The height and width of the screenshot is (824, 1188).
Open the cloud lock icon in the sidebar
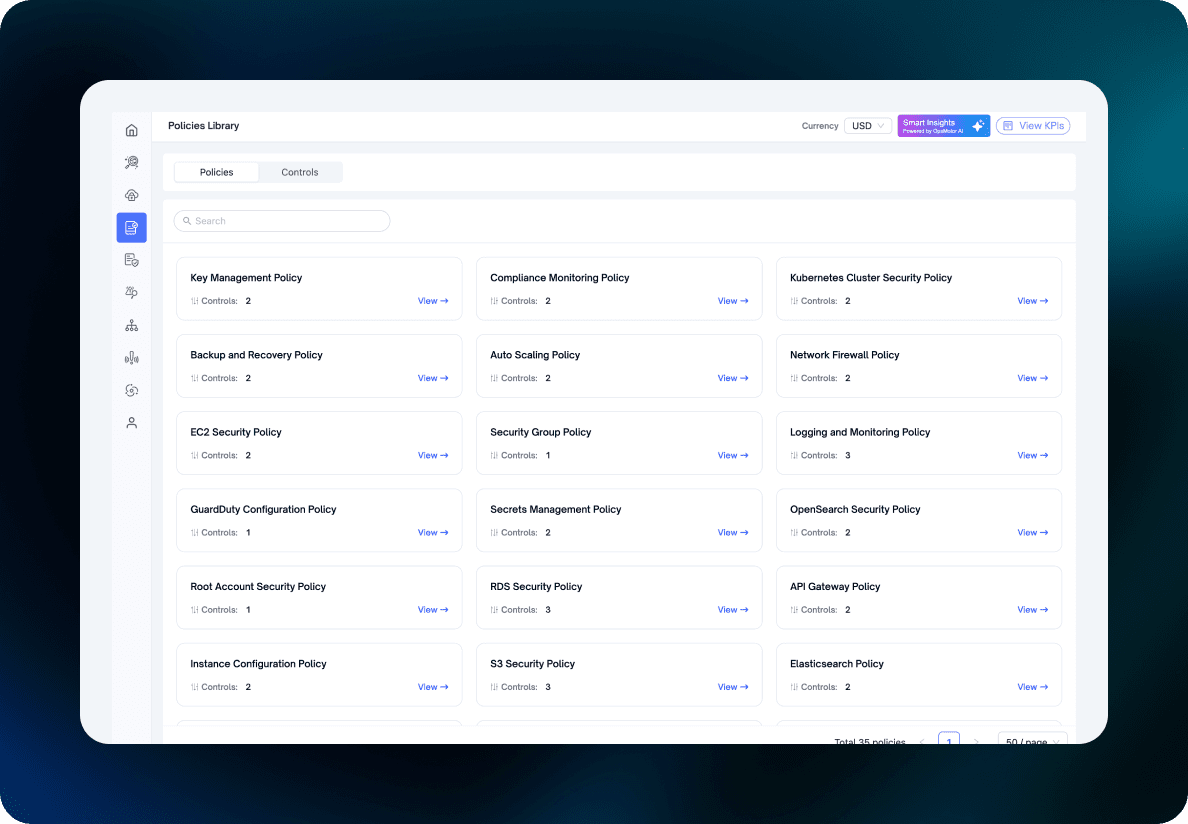132,195
